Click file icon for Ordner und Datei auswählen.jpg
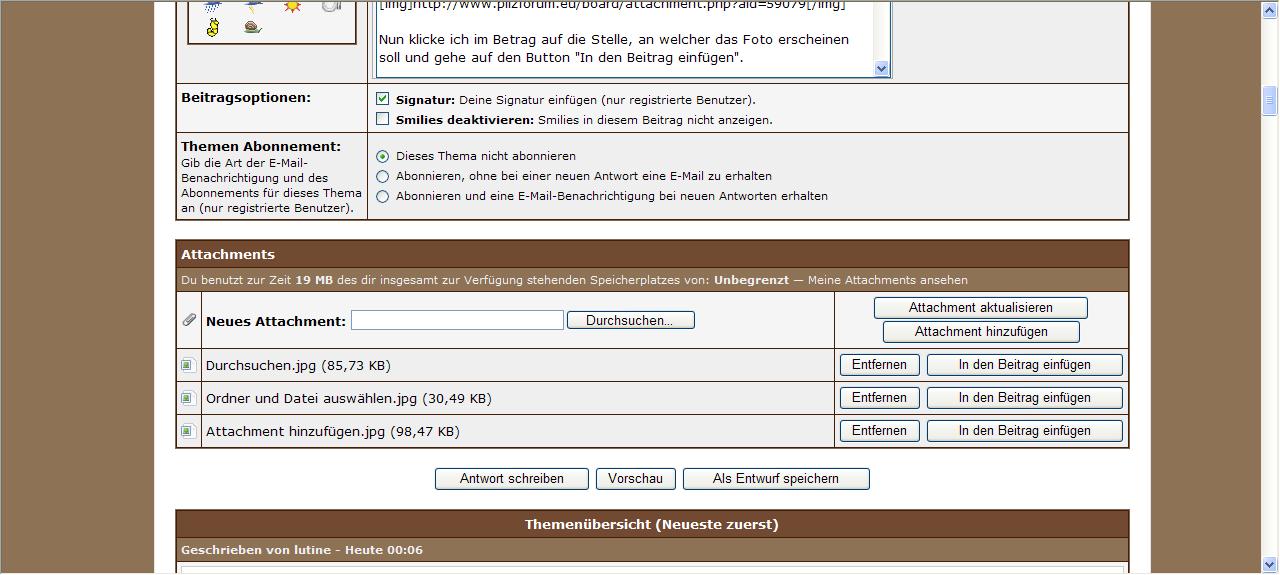Viewport: 1280px width, 575px height. (x=188, y=399)
